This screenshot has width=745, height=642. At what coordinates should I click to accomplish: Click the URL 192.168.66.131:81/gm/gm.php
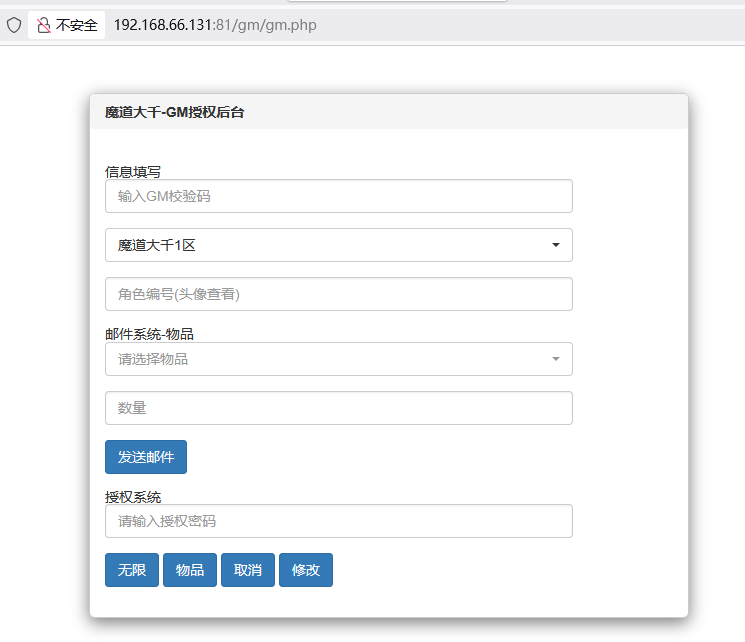click(215, 25)
